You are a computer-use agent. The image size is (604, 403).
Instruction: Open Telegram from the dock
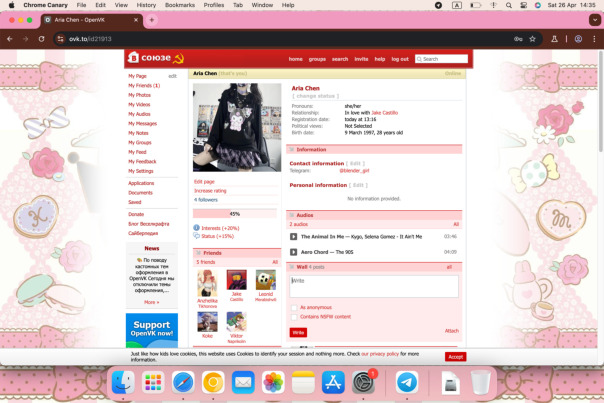(407, 382)
